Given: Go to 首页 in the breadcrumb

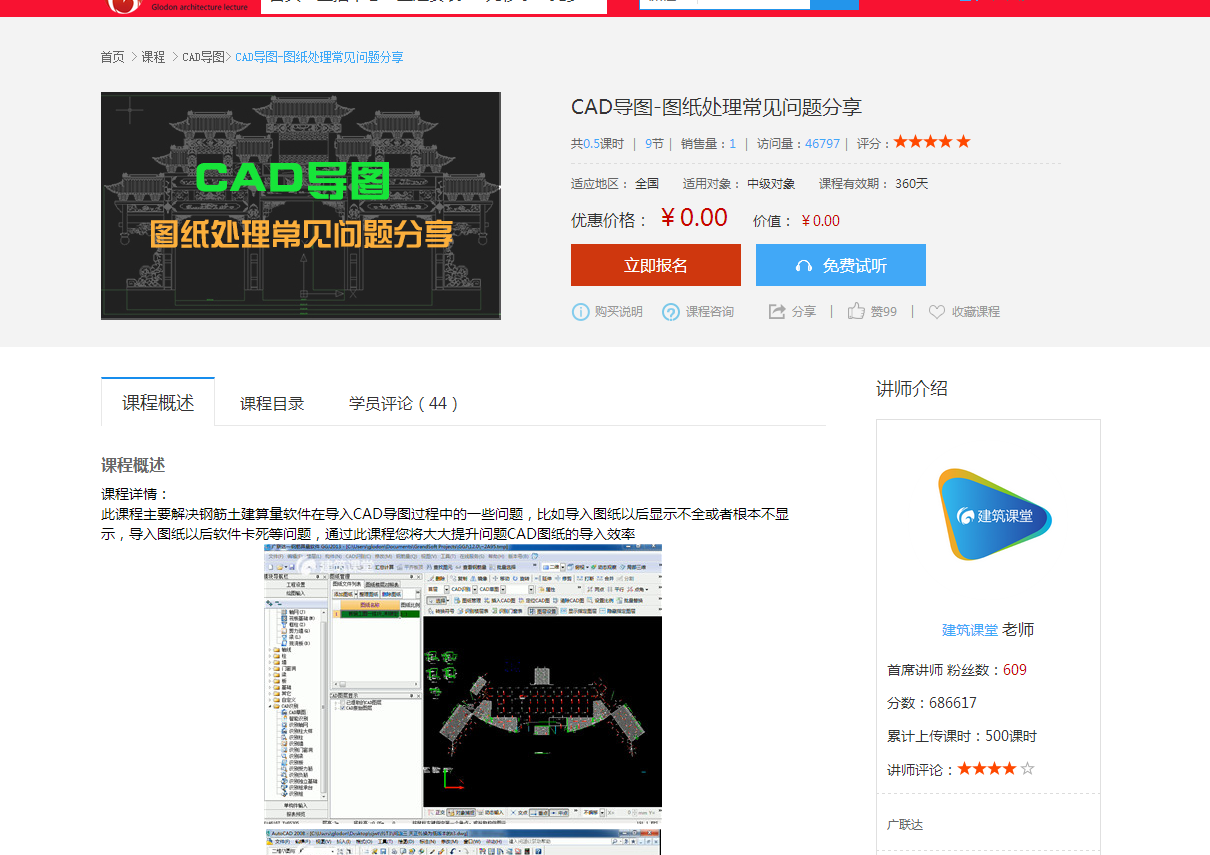Looking at the screenshot, I should 113,57.
